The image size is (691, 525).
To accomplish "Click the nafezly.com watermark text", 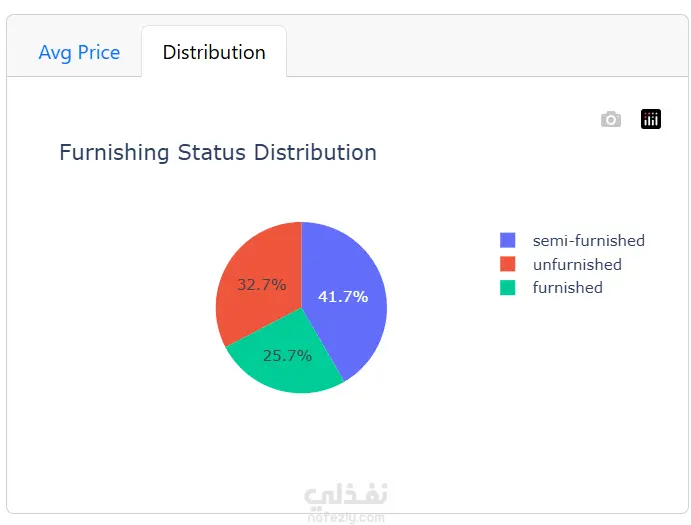I will pos(345,517).
